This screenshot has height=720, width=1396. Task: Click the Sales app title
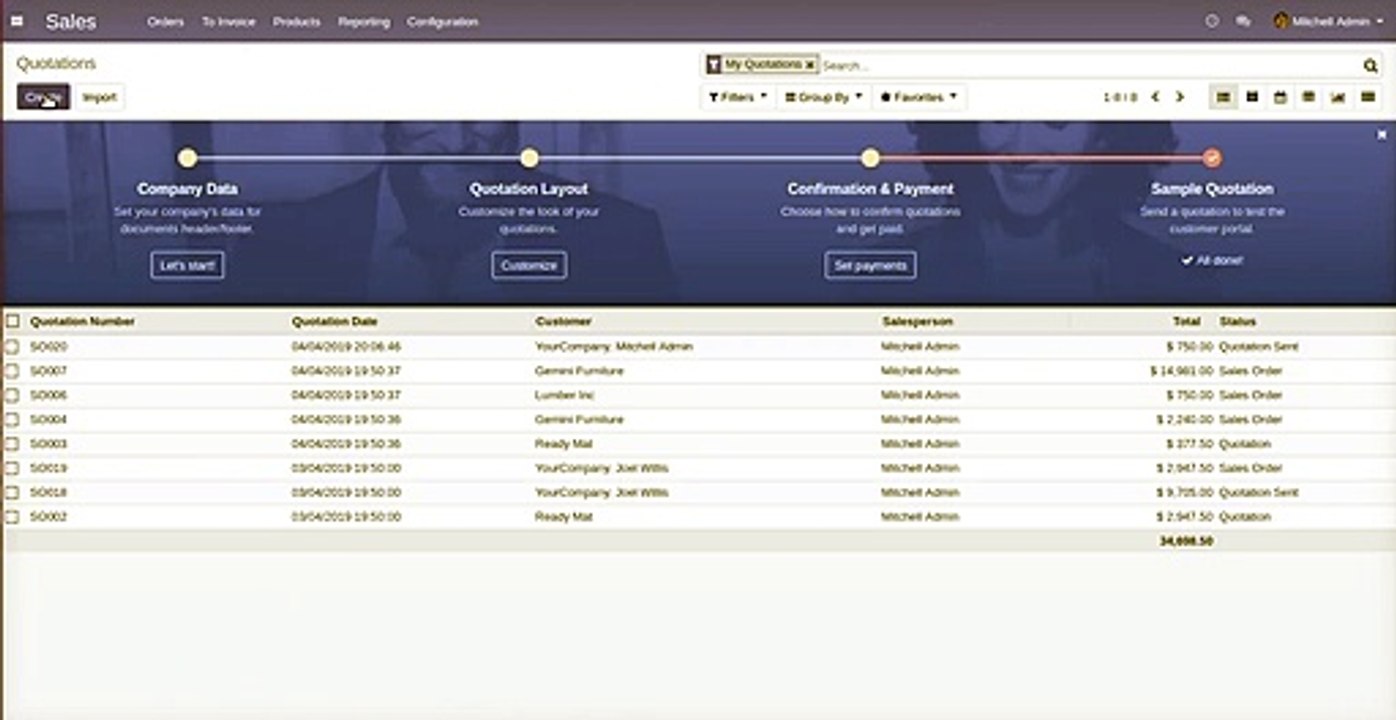click(x=70, y=21)
